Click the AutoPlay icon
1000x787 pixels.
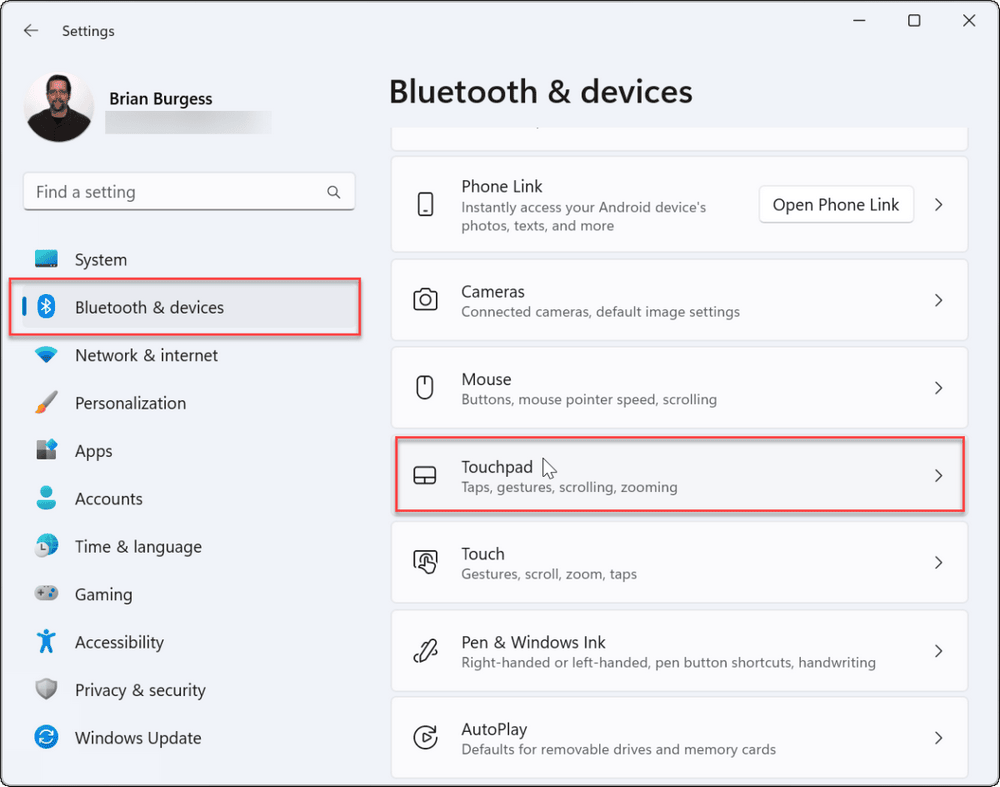point(425,738)
